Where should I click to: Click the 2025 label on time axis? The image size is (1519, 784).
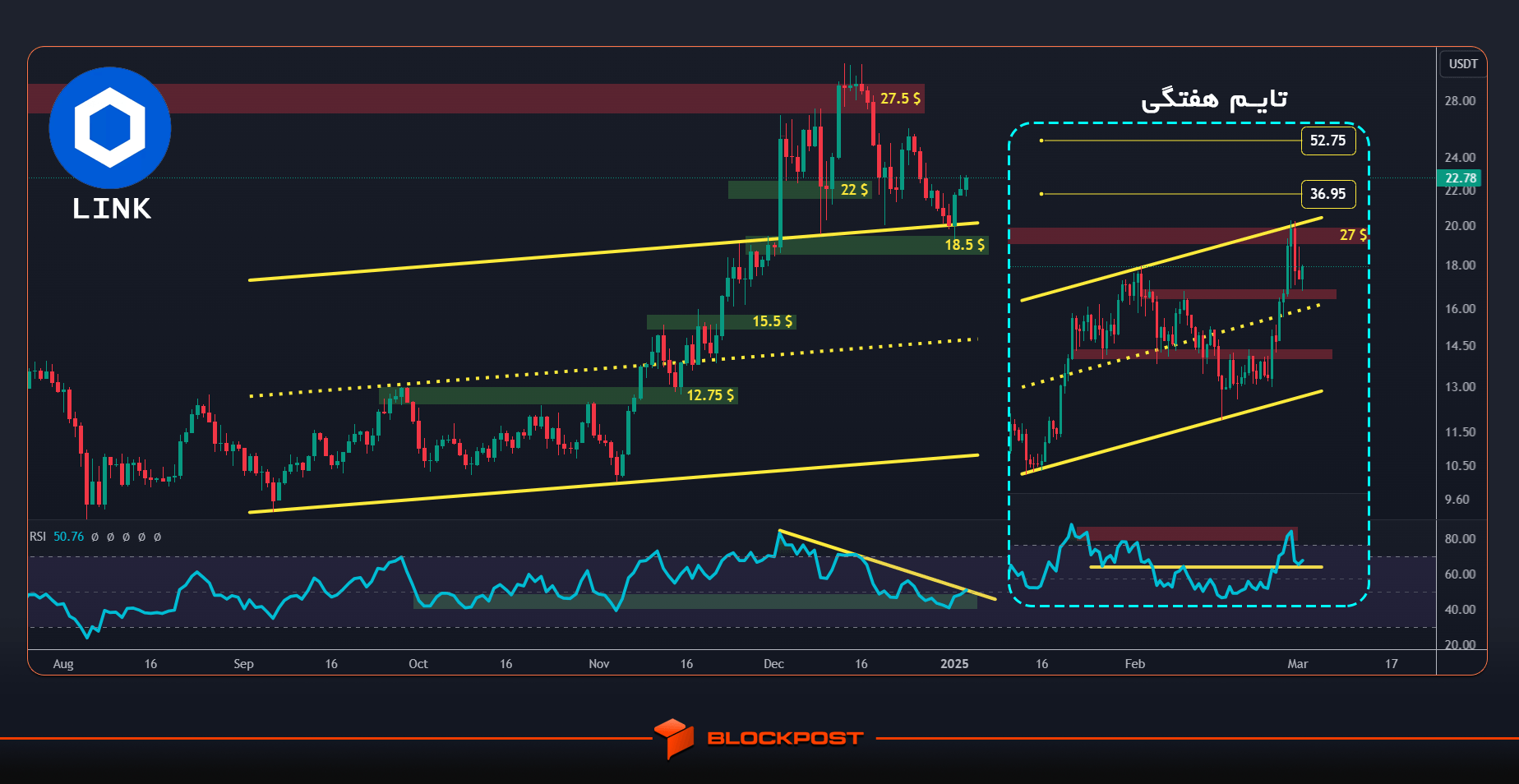954,664
